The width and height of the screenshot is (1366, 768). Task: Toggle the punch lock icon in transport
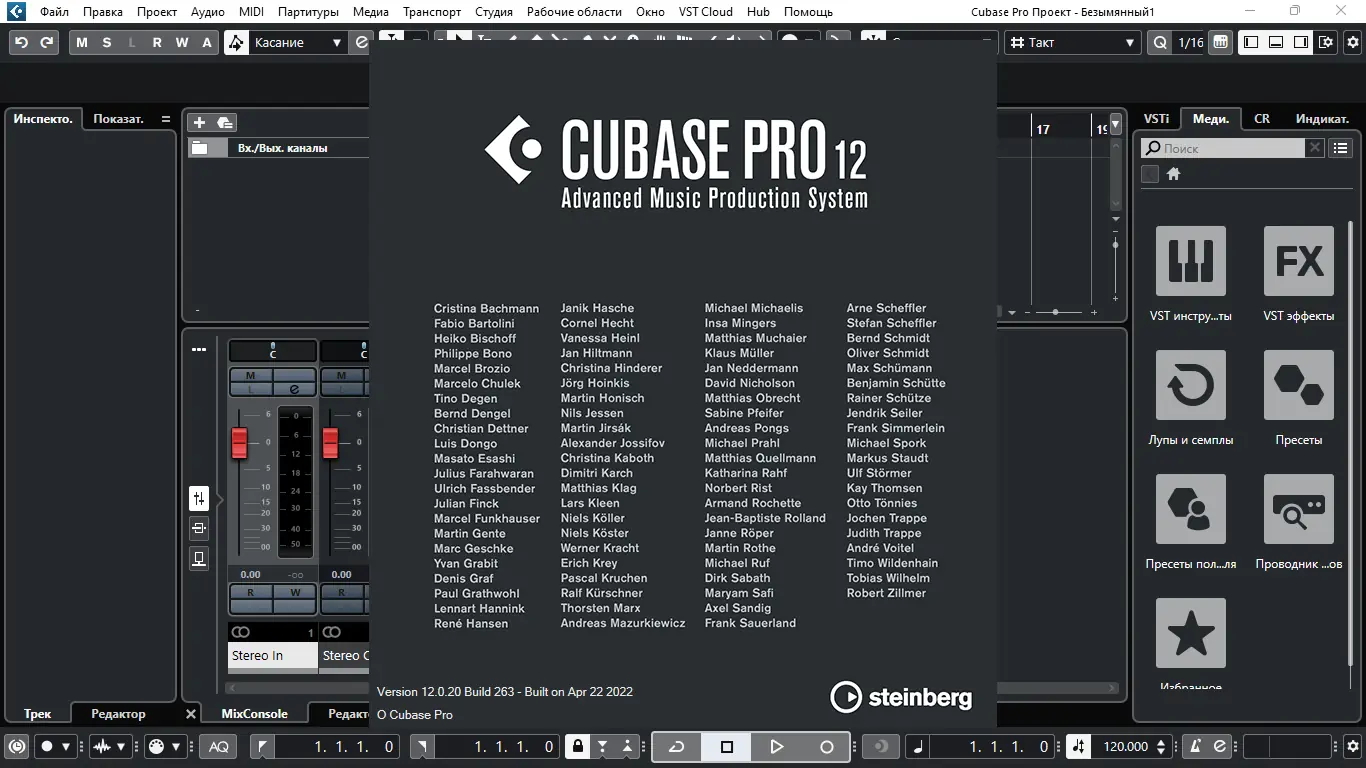pyautogui.click(x=577, y=747)
